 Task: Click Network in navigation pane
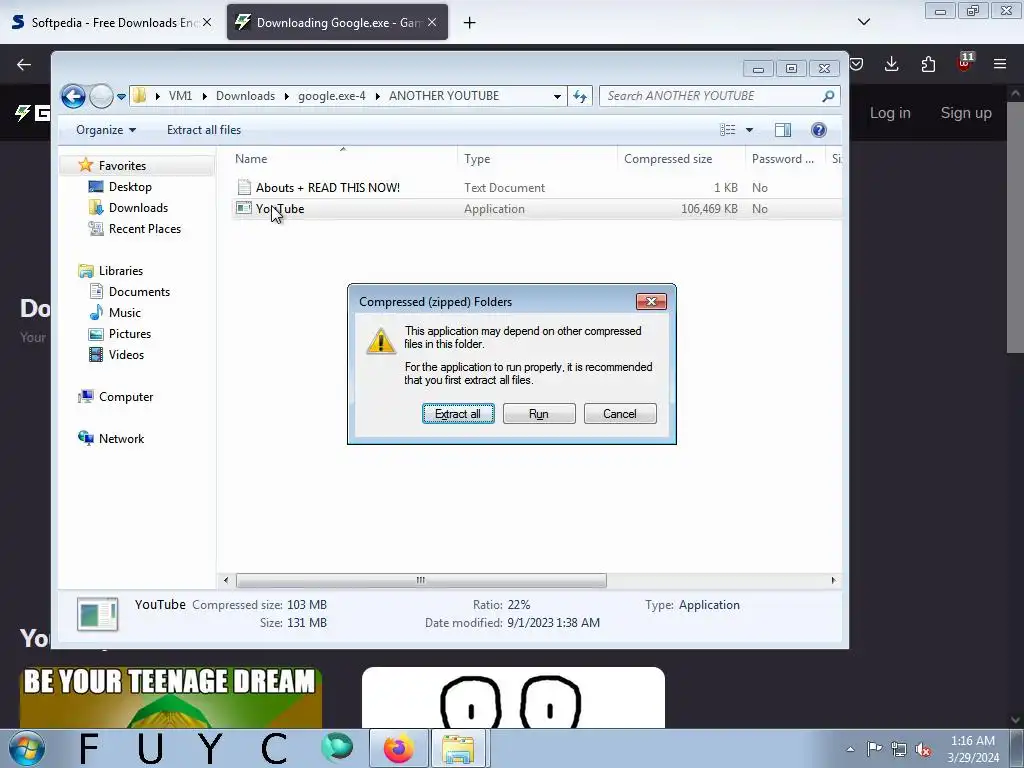[121, 438]
